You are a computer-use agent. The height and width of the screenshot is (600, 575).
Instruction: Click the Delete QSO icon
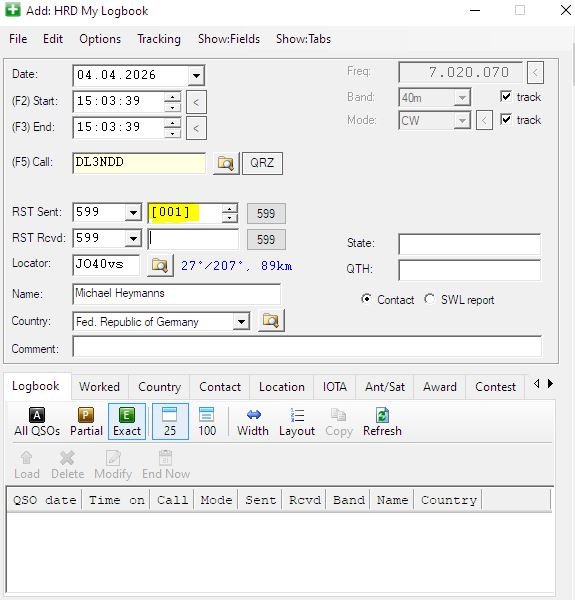point(67,465)
